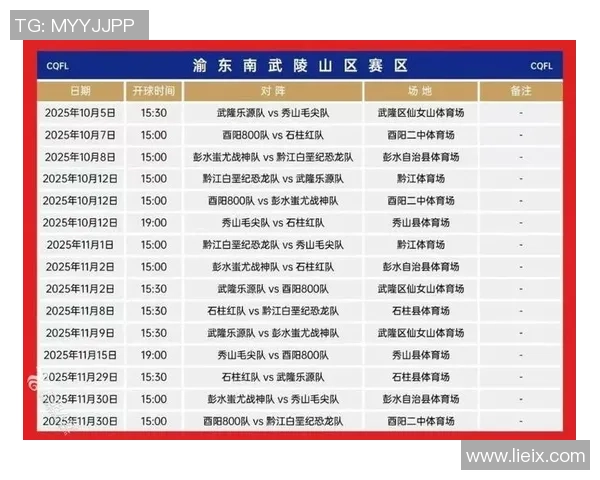Select matchup 酉阳800队 vs 石柱红队
This screenshot has height=480, width=600.
pos(273,135)
